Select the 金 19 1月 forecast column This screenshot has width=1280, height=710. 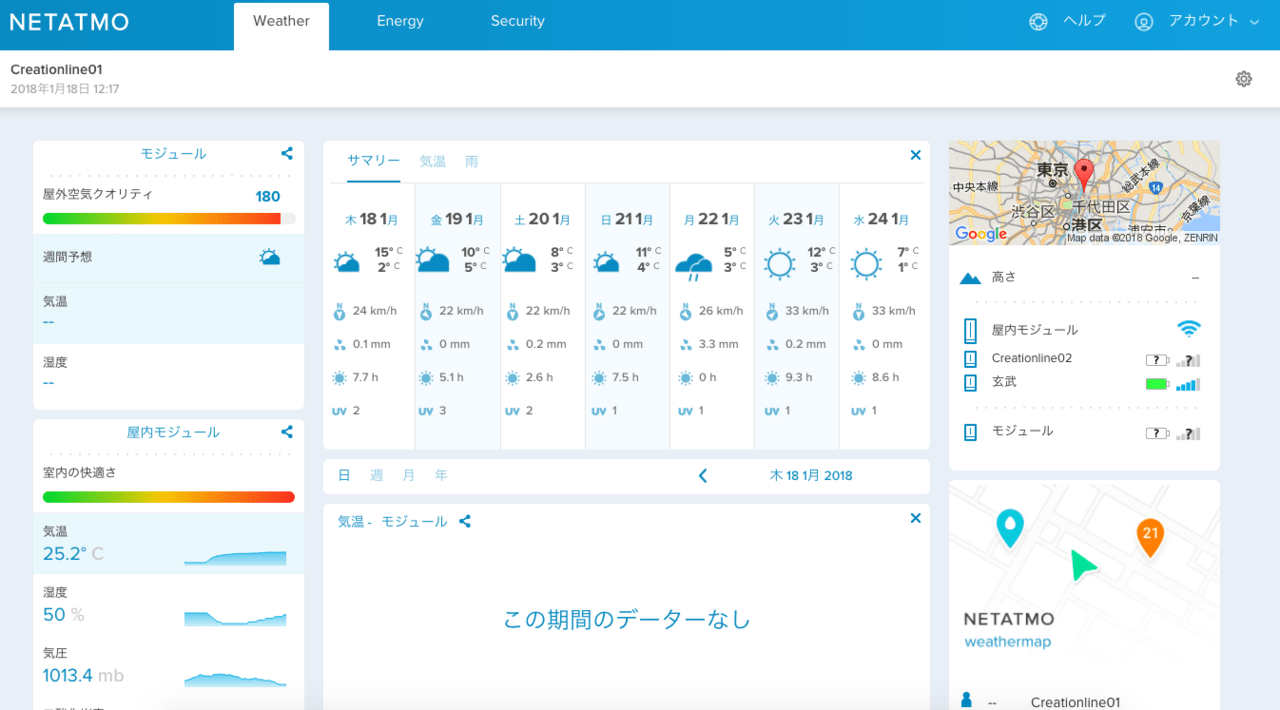pyautogui.click(x=458, y=316)
